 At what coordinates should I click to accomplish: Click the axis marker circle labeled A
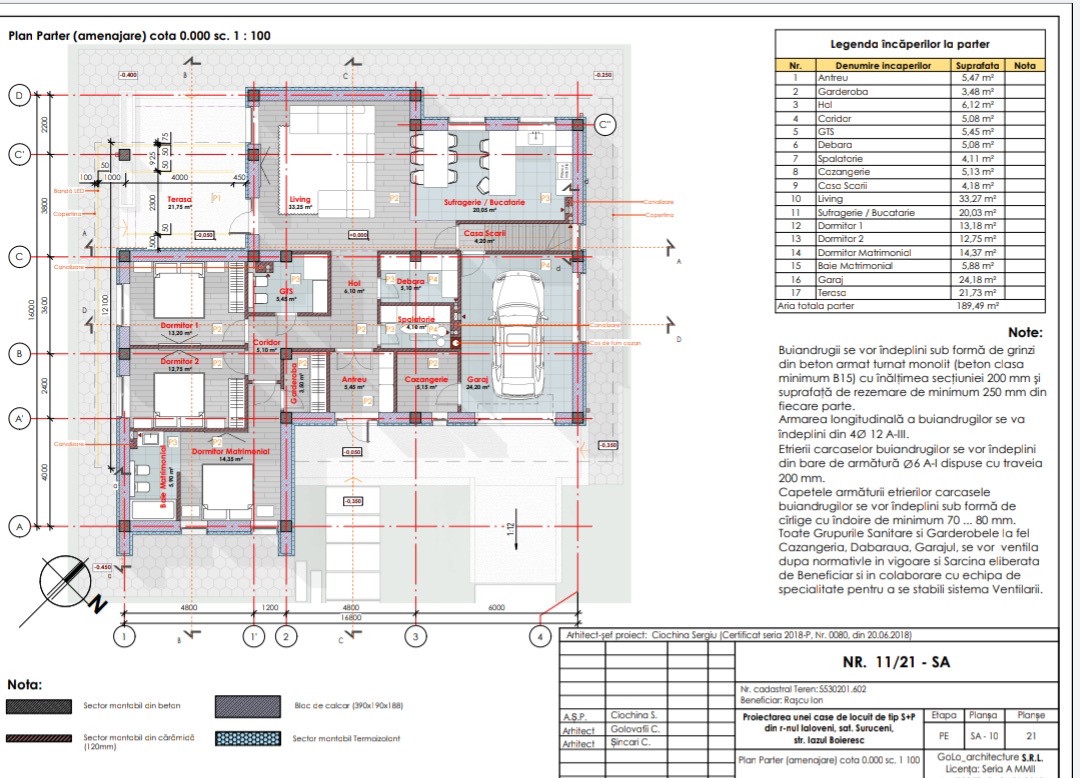(x=19, y=526)
